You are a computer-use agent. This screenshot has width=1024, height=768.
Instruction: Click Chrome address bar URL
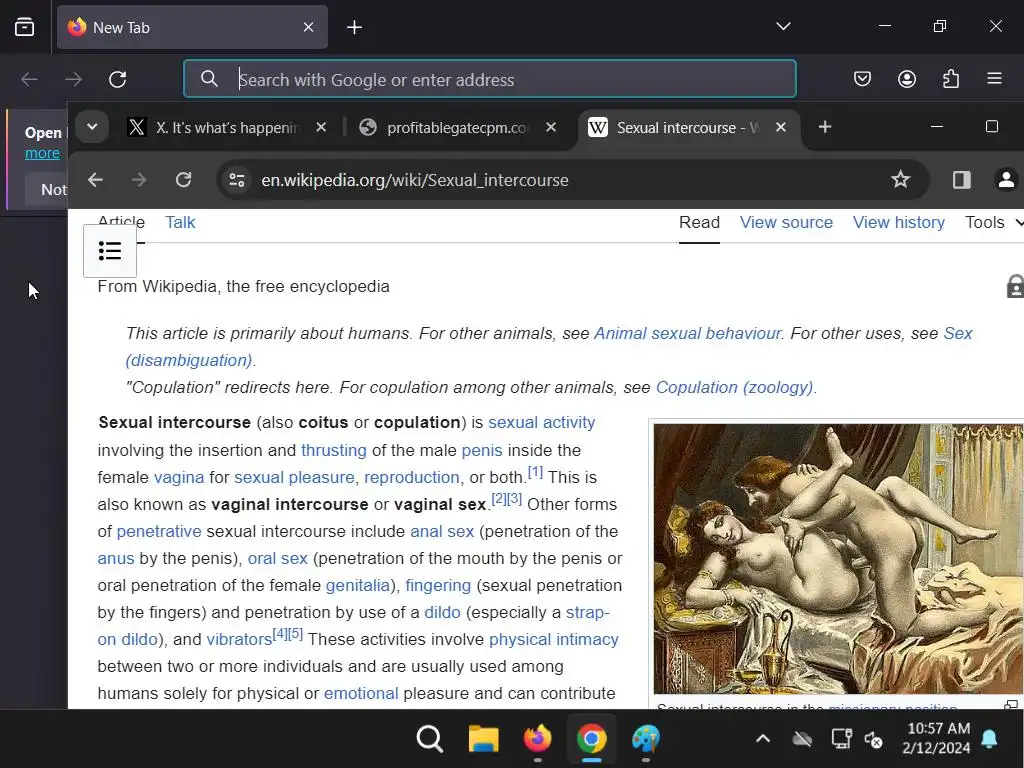pyautogui.click(x=415, y=180)
